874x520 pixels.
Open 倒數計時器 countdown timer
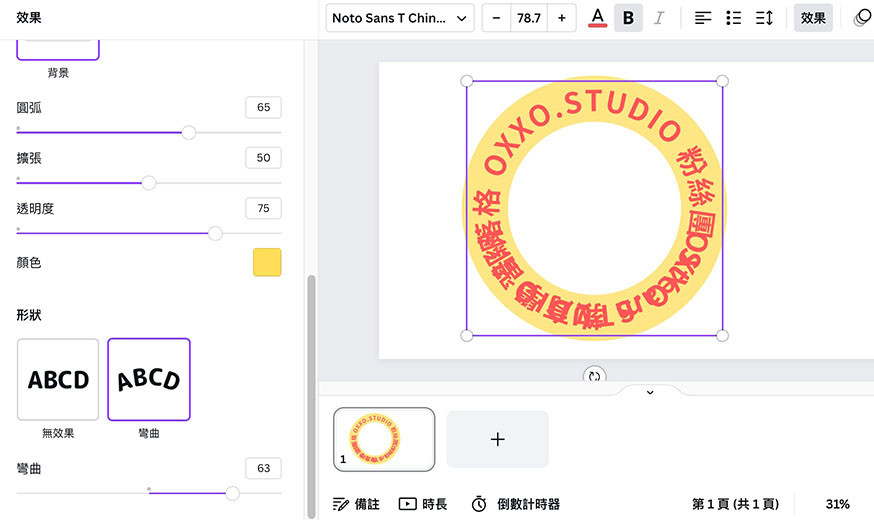[516, 504]
